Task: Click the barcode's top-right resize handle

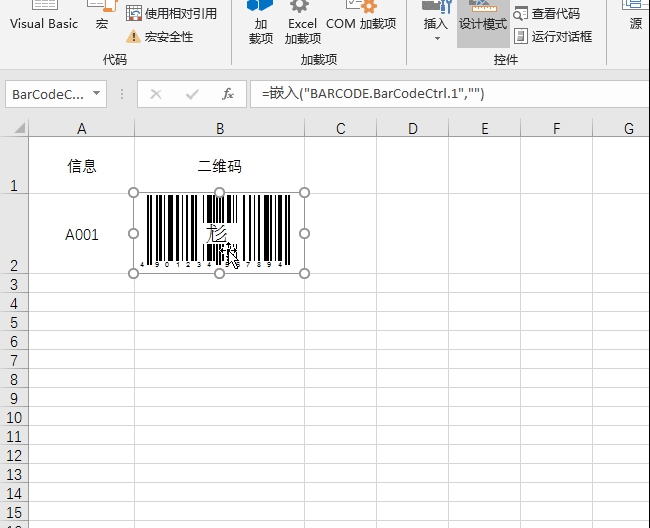Action: (x=304, y=192)
